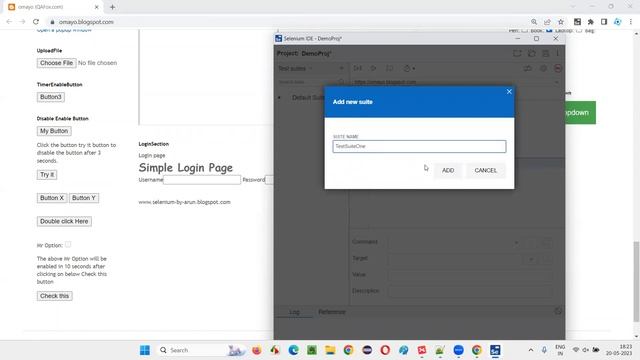Click the Username login field
Screen dimensions: 640x360
(x=202, y=180)
